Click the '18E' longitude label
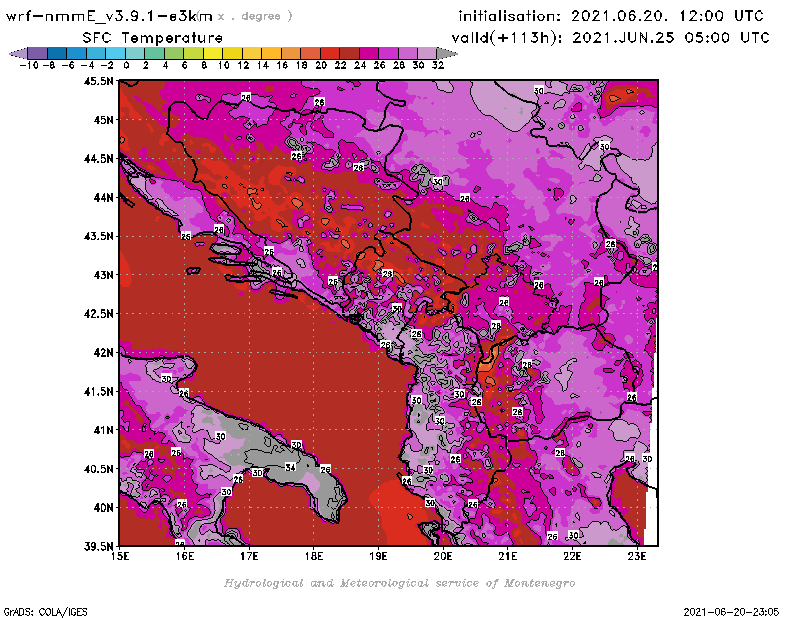This screenshot has height=618, width=800. point(314,556)
